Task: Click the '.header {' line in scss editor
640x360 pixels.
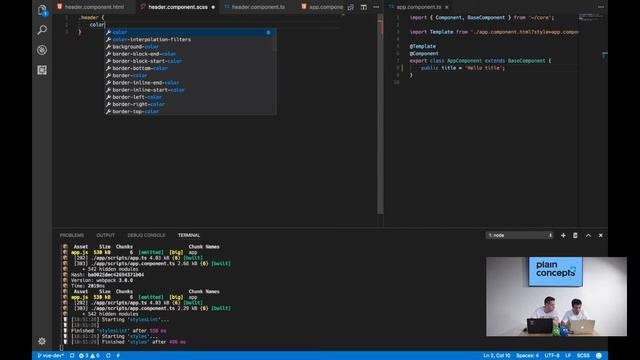Action: click(x=92, y=18)
